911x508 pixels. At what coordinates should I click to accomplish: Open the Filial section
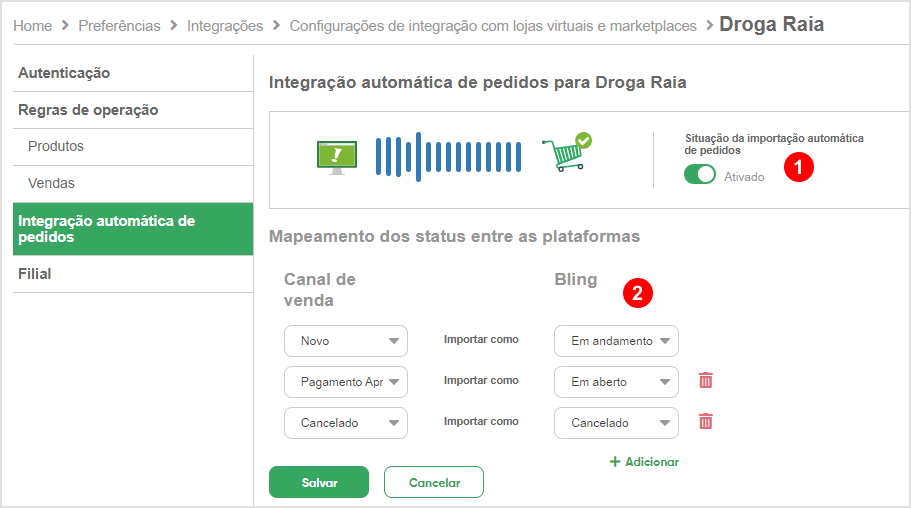133,274
